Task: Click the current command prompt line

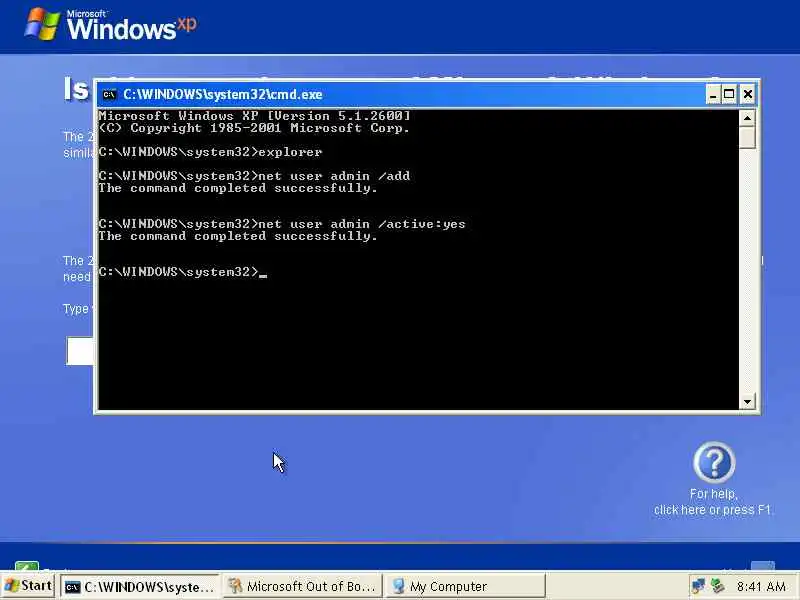Action: (x=183, y=272)
